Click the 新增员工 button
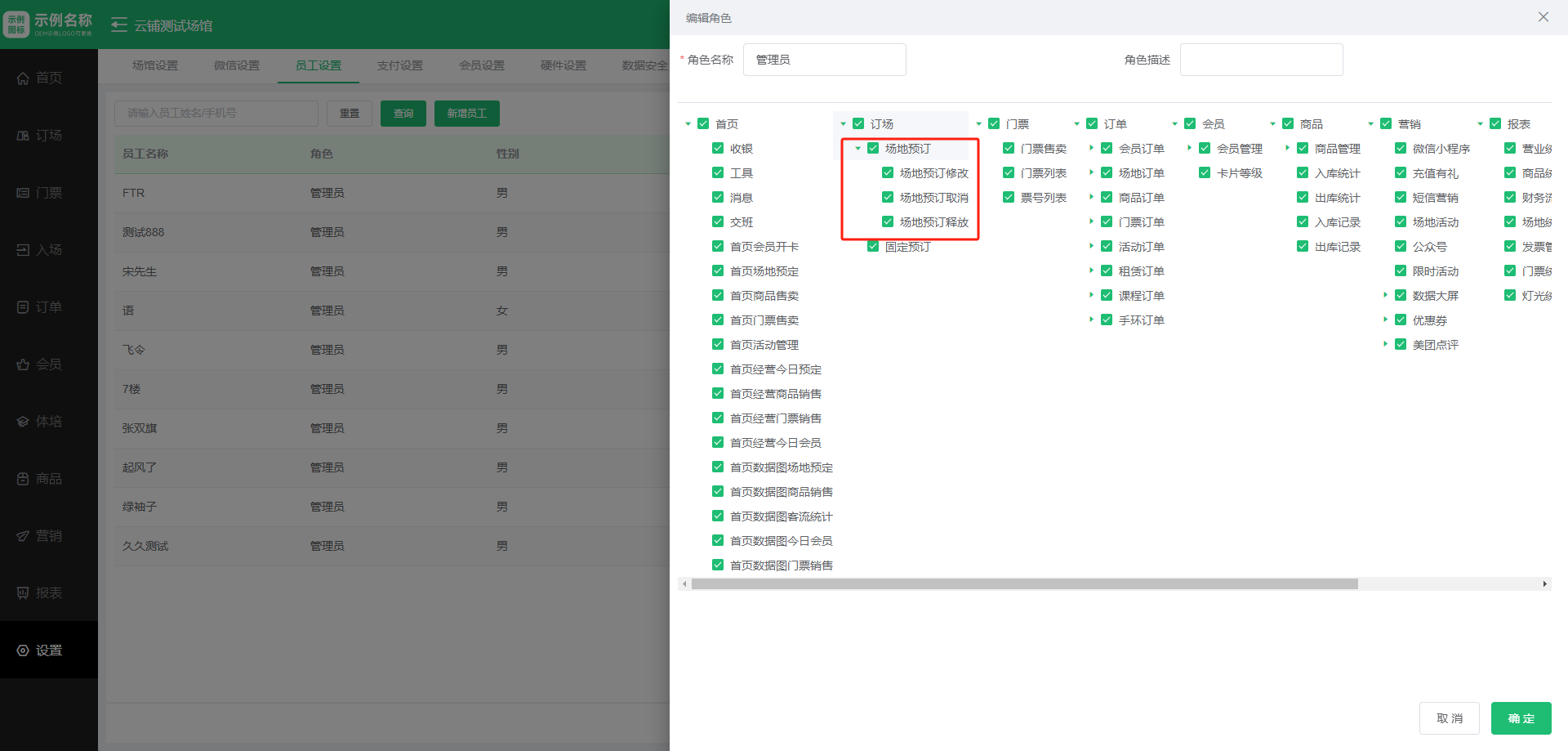Viewport: 1568px width, 751px height. tap(467, 114)
